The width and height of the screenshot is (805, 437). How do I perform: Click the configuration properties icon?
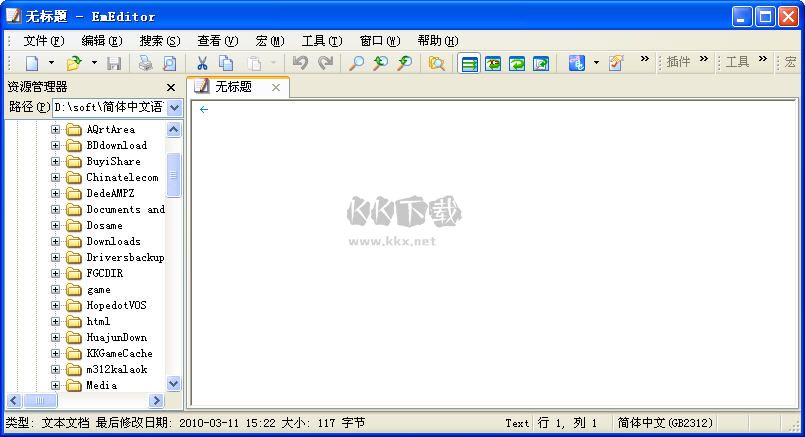pyautogui.click(x=577, y=63)
